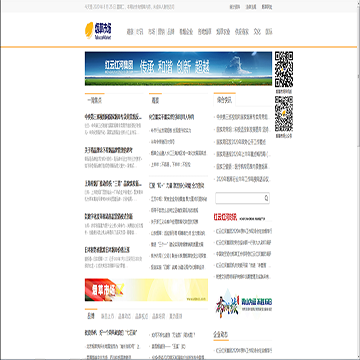Click the magnifier search icon
This screenshot has width=360, height=360.
click(x=266, y=198)
